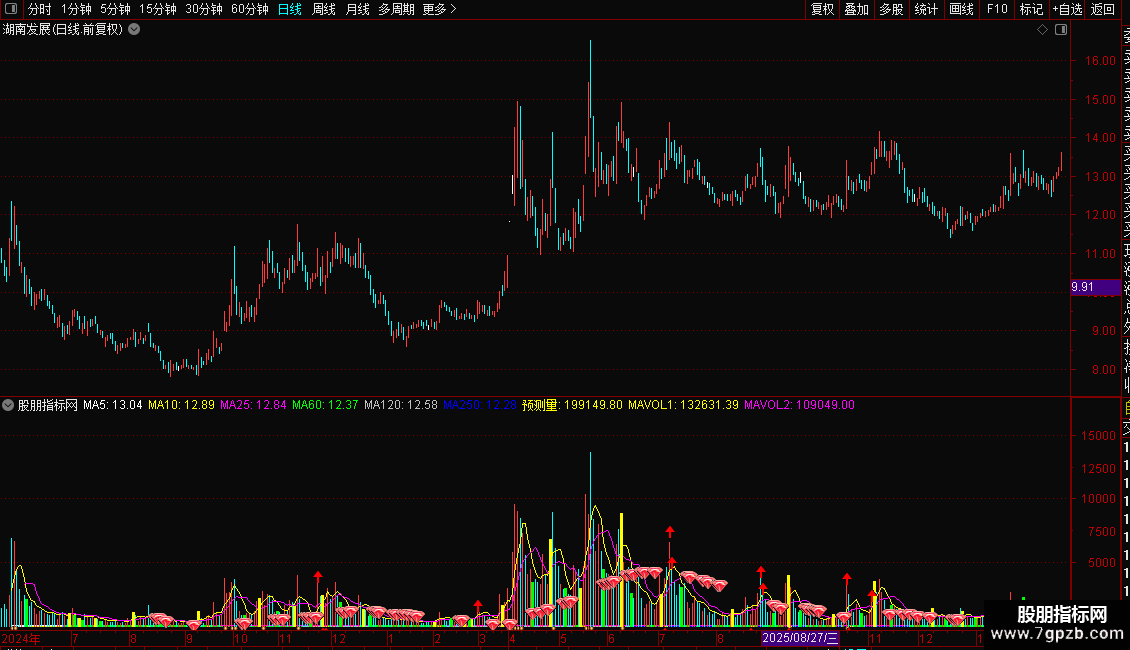Screen dimensions: 1130x650
Task: Click the 9.91 price marker on axis
Action: click(x=1095, y=287)
